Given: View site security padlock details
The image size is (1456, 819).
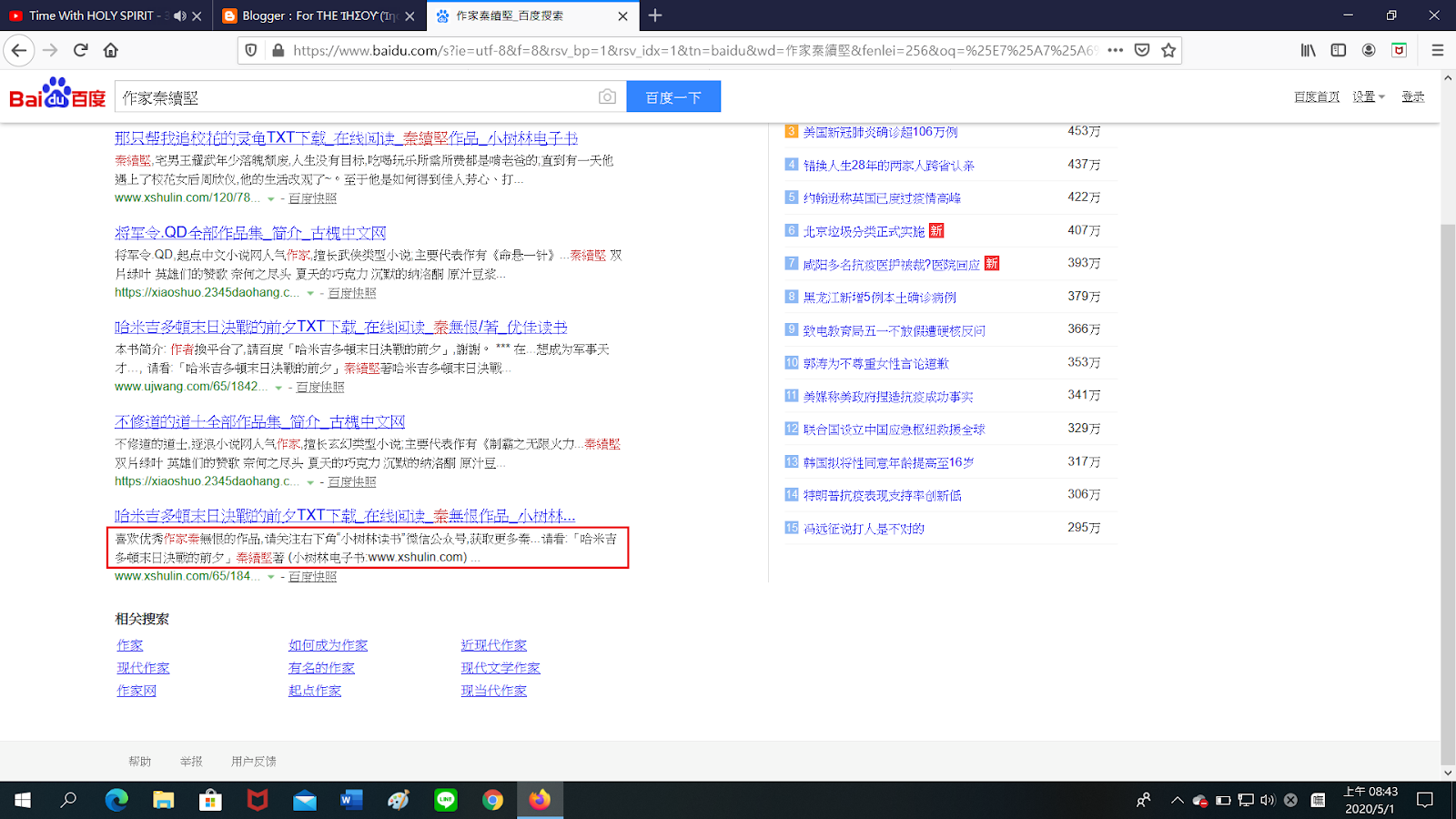Looking at the screenshot, I should [278, 50].
